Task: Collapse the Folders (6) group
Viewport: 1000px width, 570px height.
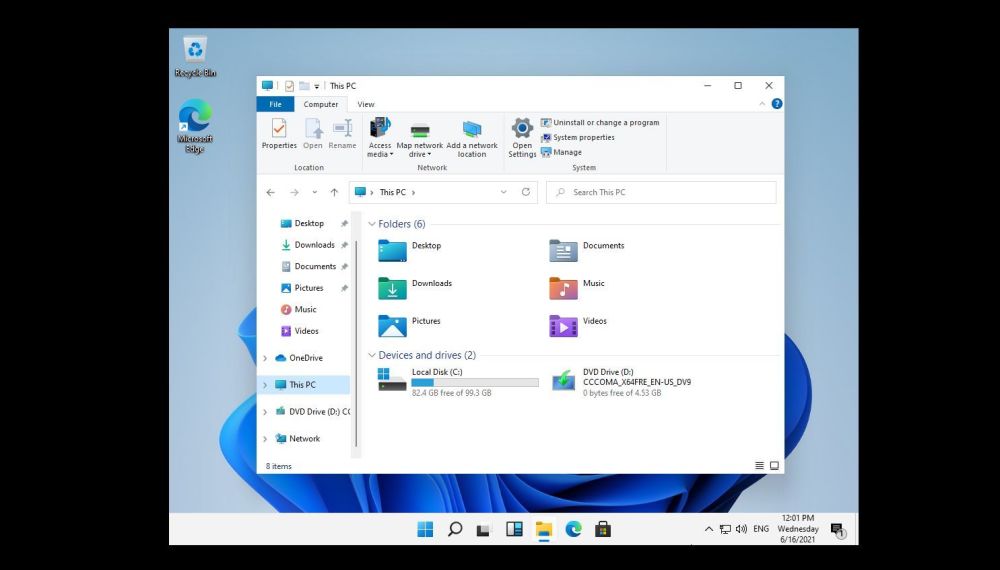Action: (372, 224)
